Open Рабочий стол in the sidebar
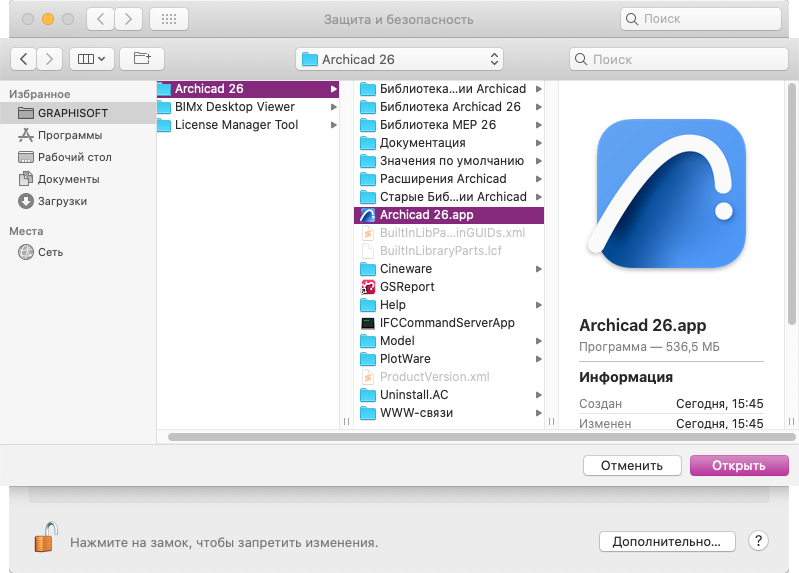Image resolution: width=799 pixels, height=573 pixels. pos(77,157)
